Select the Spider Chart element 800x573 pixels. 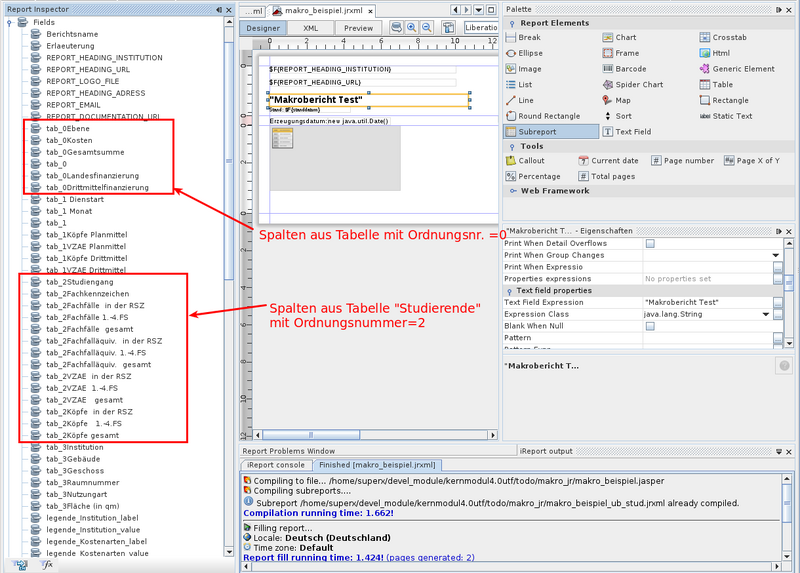click(633, 85)
